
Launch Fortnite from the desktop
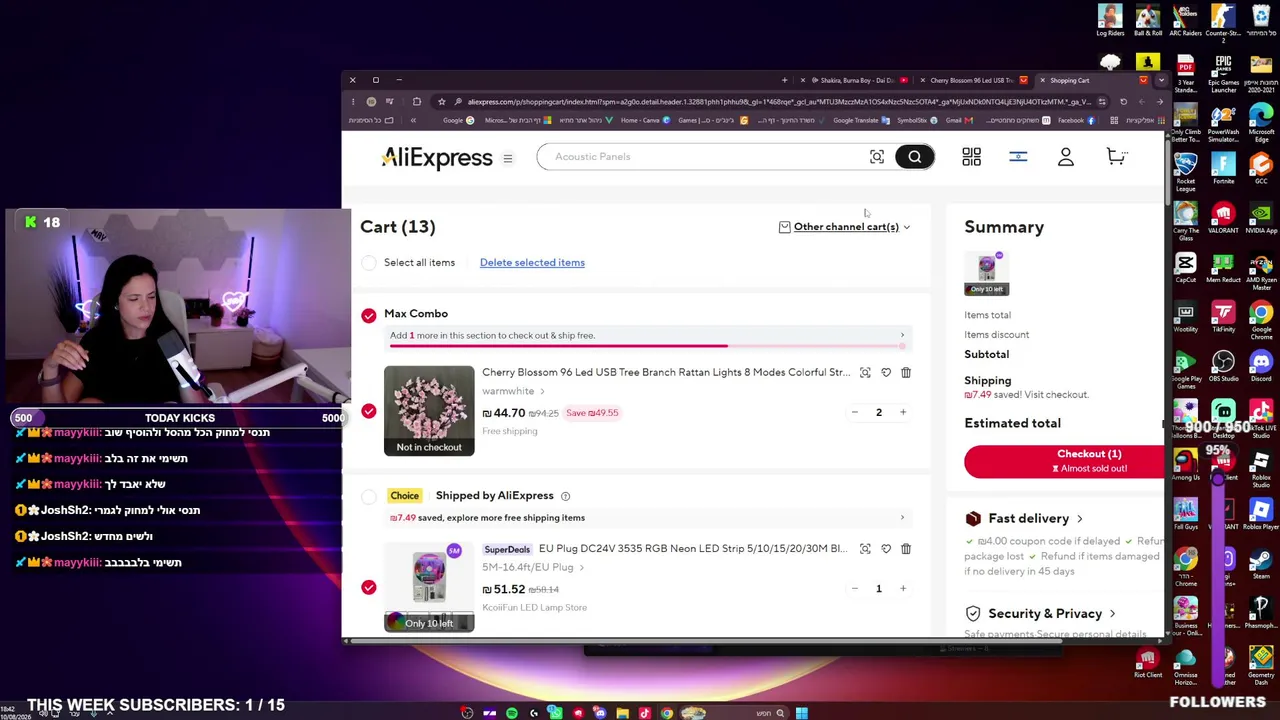point(1223,166)
